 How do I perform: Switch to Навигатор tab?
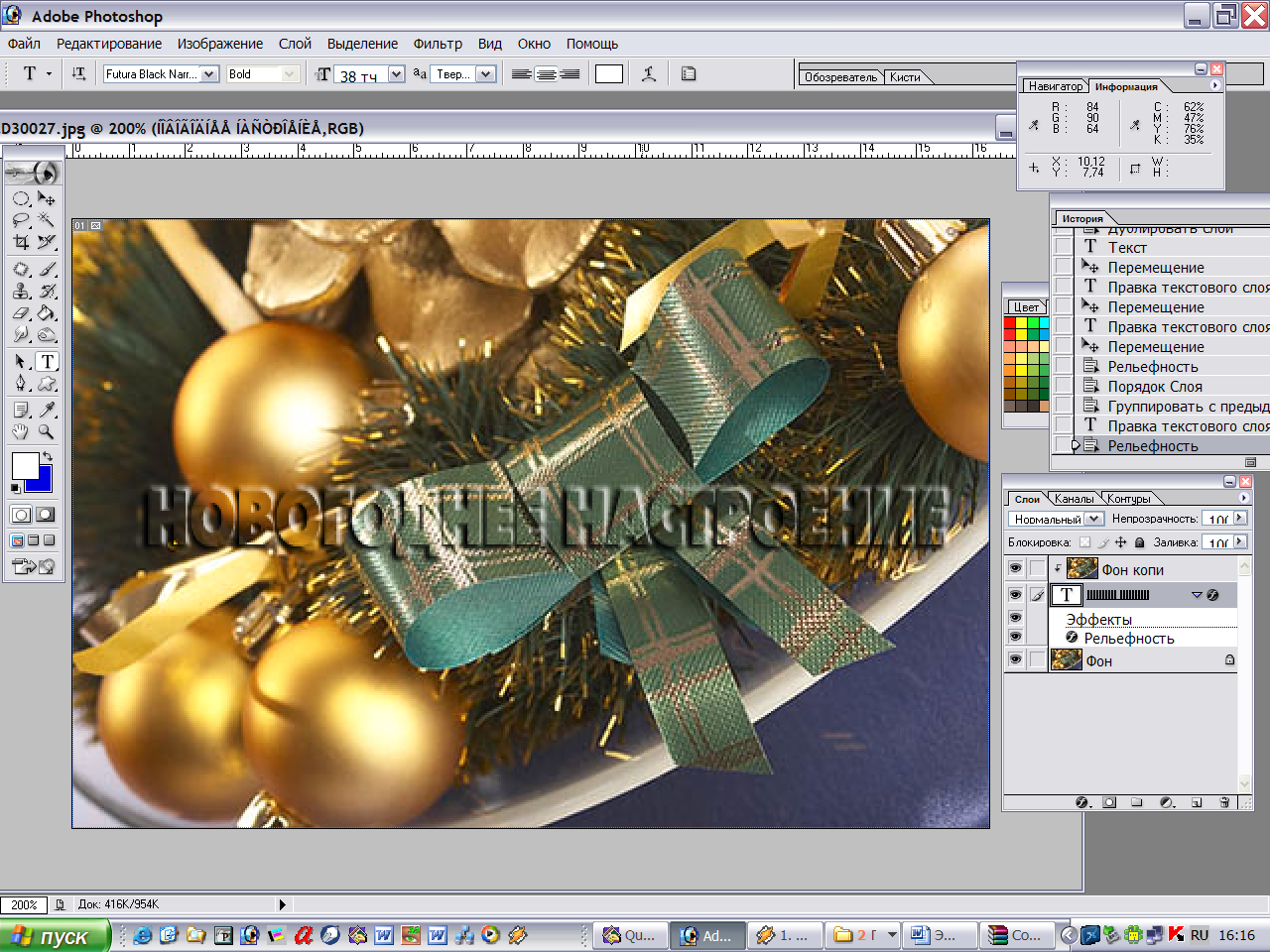pyautogui.click(x=1055, y=86)
